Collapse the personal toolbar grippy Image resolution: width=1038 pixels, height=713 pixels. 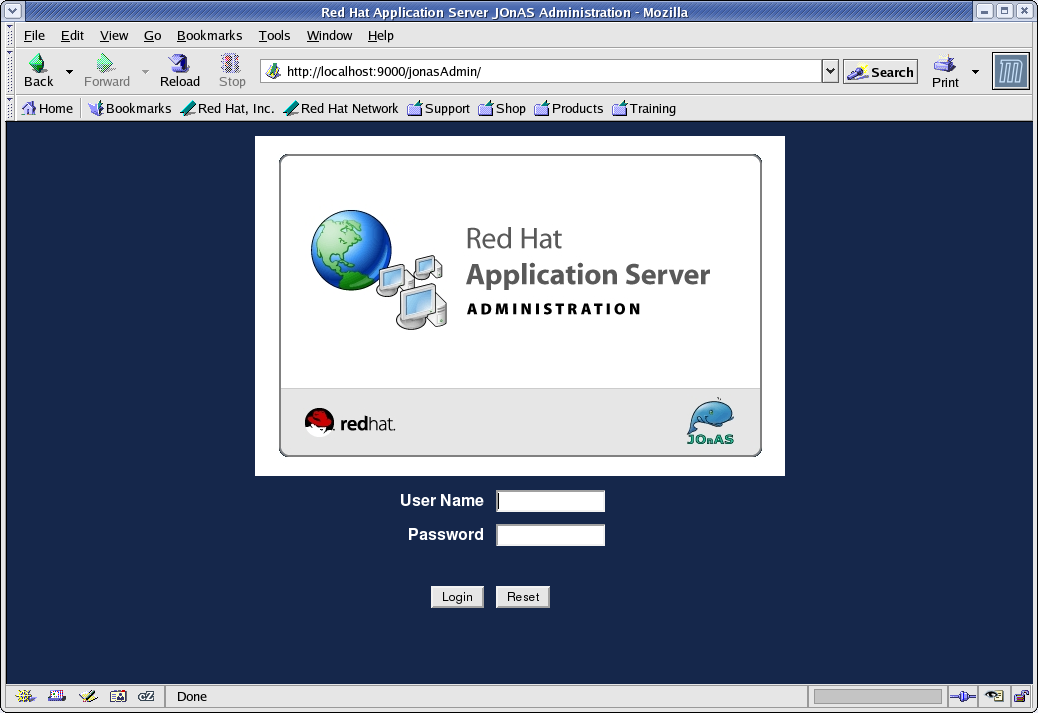[10, 109]
